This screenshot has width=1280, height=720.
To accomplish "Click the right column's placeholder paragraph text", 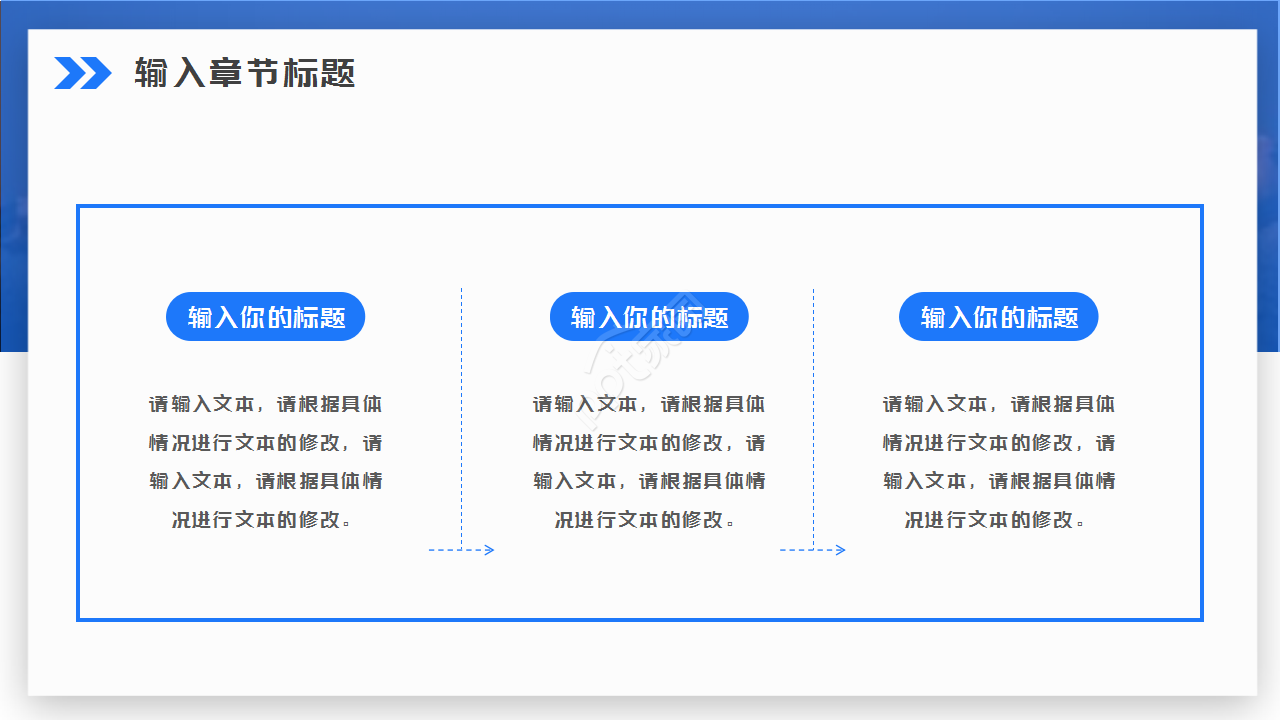I will pyautogui.click(x=999, y=462).
